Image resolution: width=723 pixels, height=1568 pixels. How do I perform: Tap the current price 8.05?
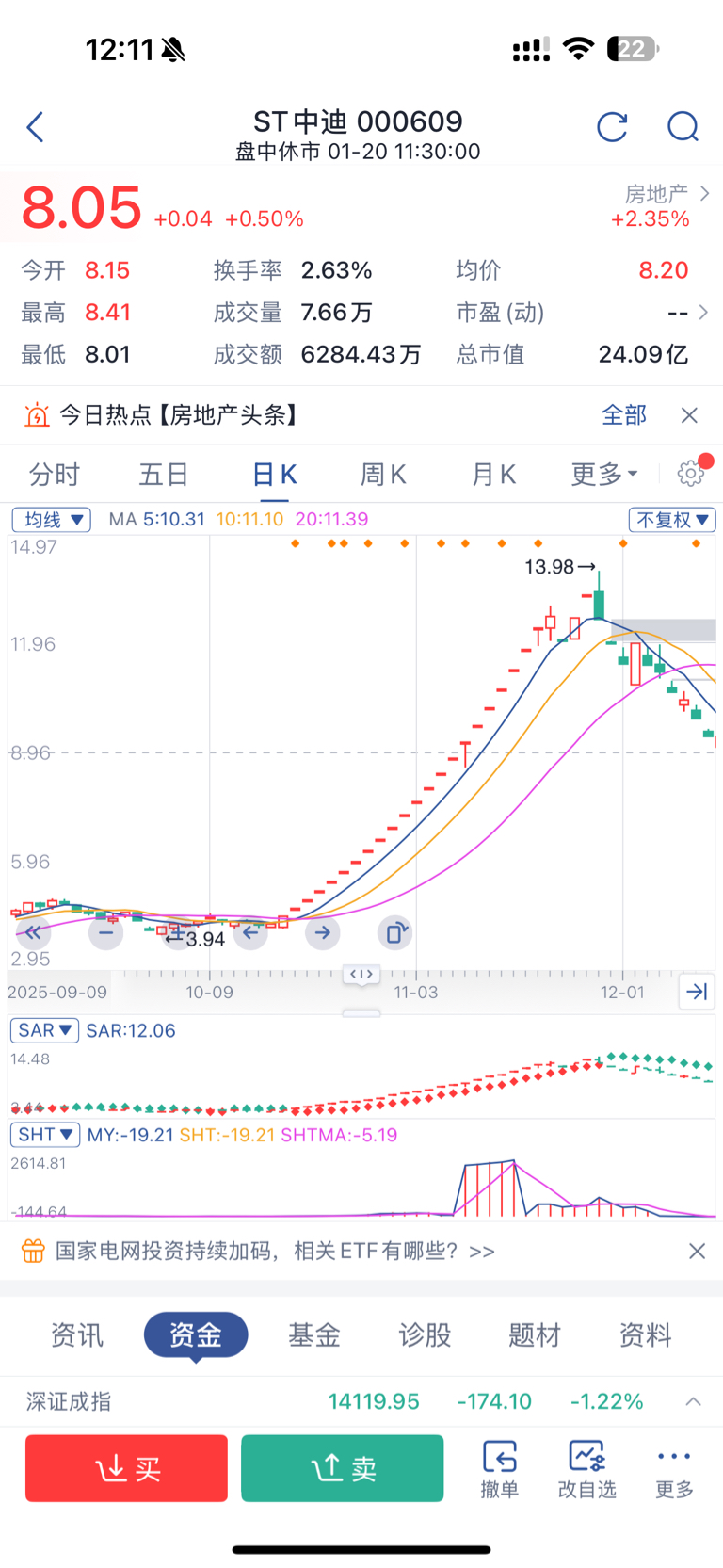pos(81,207)
